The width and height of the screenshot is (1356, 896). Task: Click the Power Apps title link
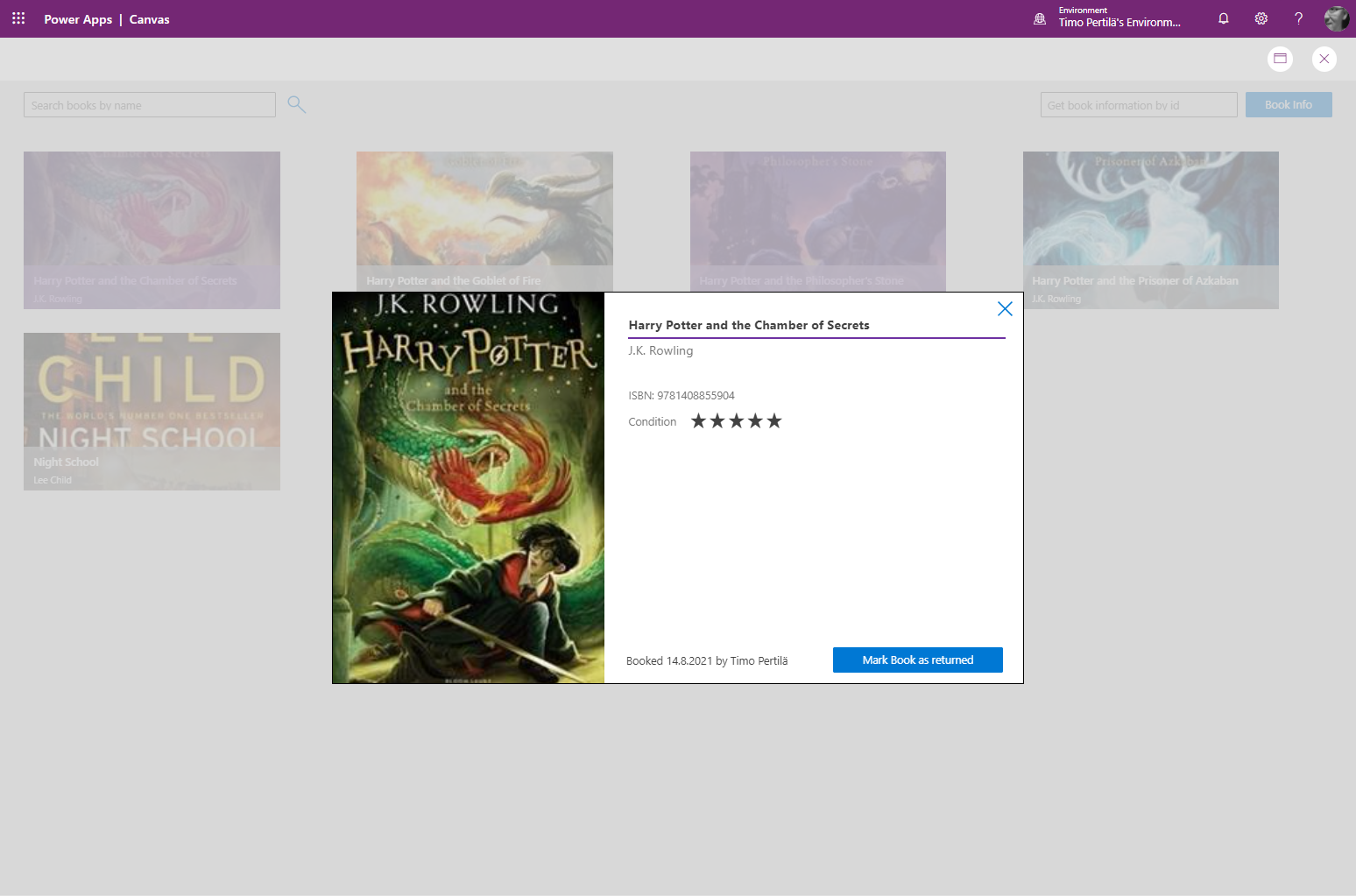point(78,19)
